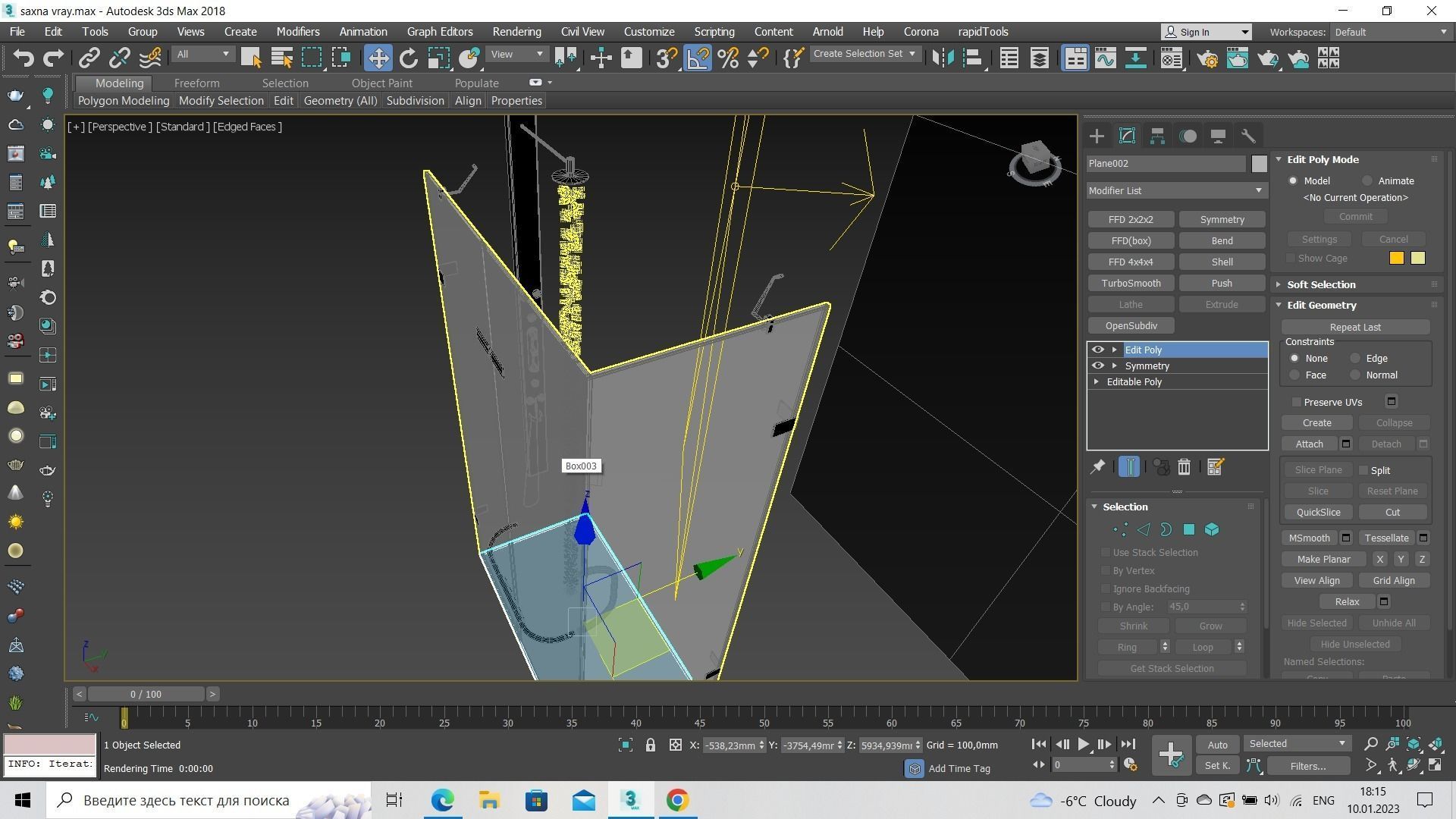Select the Edge constraint radio button
The height and width of the screenshot is (819, 1456).
coord(1355,359)
